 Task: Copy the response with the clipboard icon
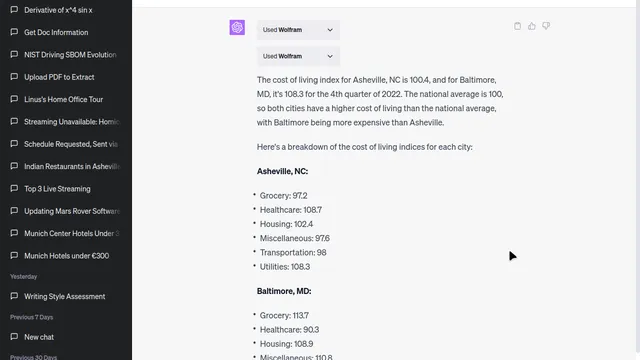tap(517, 26)
